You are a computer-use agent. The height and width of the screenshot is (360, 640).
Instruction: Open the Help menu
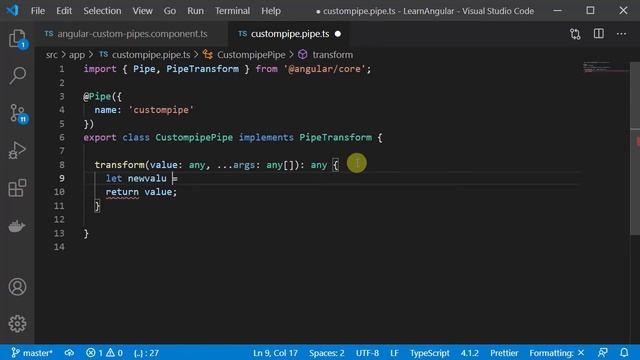click(x=271, y=11)
